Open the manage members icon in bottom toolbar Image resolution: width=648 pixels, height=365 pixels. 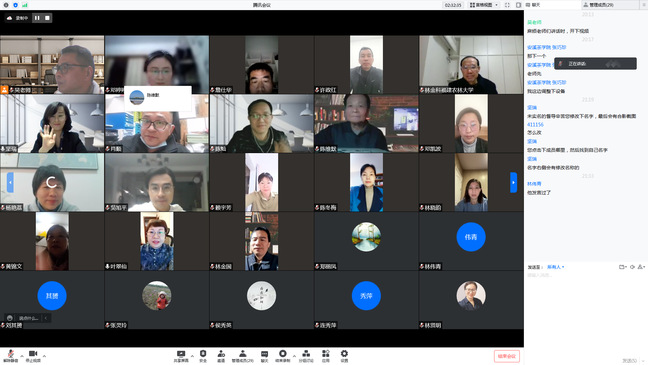243,356
